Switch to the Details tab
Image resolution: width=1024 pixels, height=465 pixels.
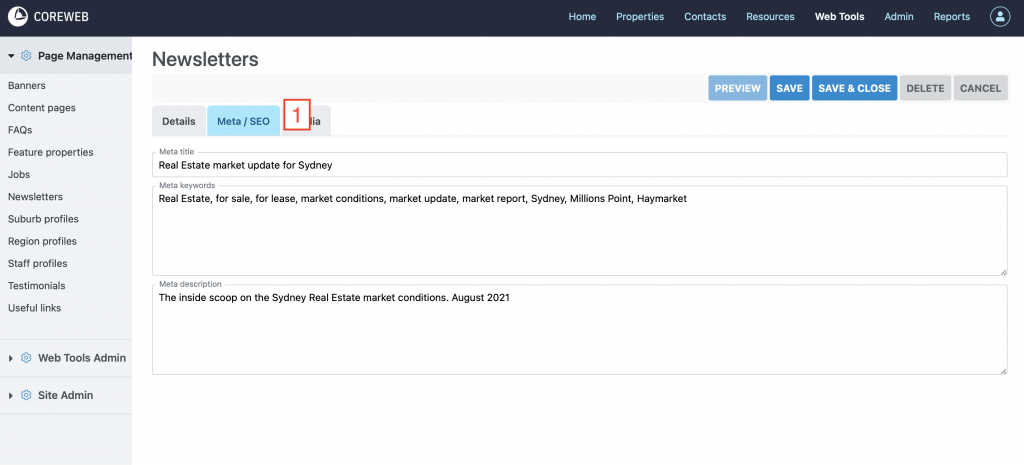(178, 121)
